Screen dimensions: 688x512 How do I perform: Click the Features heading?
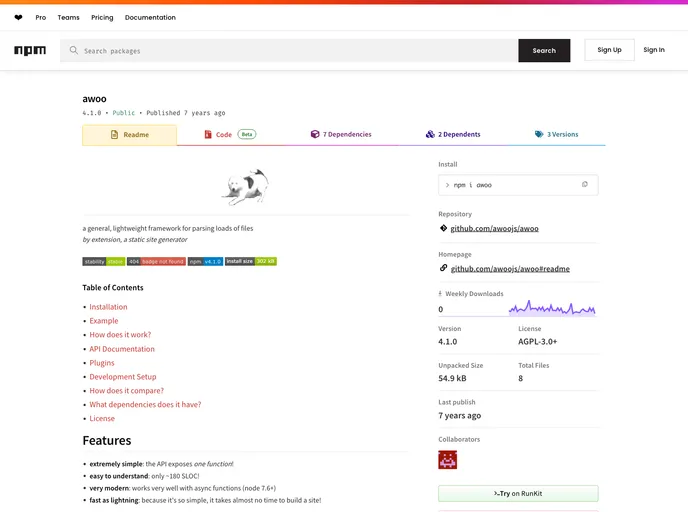[107, 440]
